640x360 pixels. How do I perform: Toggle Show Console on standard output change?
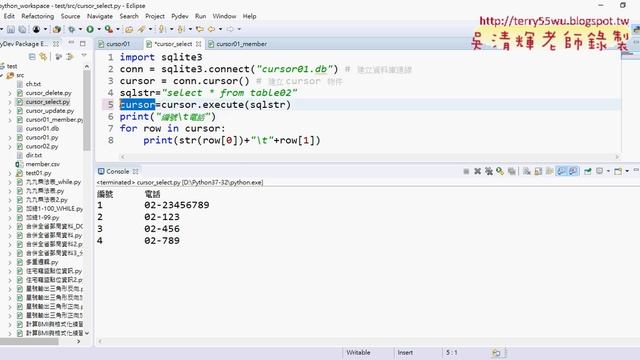[562, 171]
